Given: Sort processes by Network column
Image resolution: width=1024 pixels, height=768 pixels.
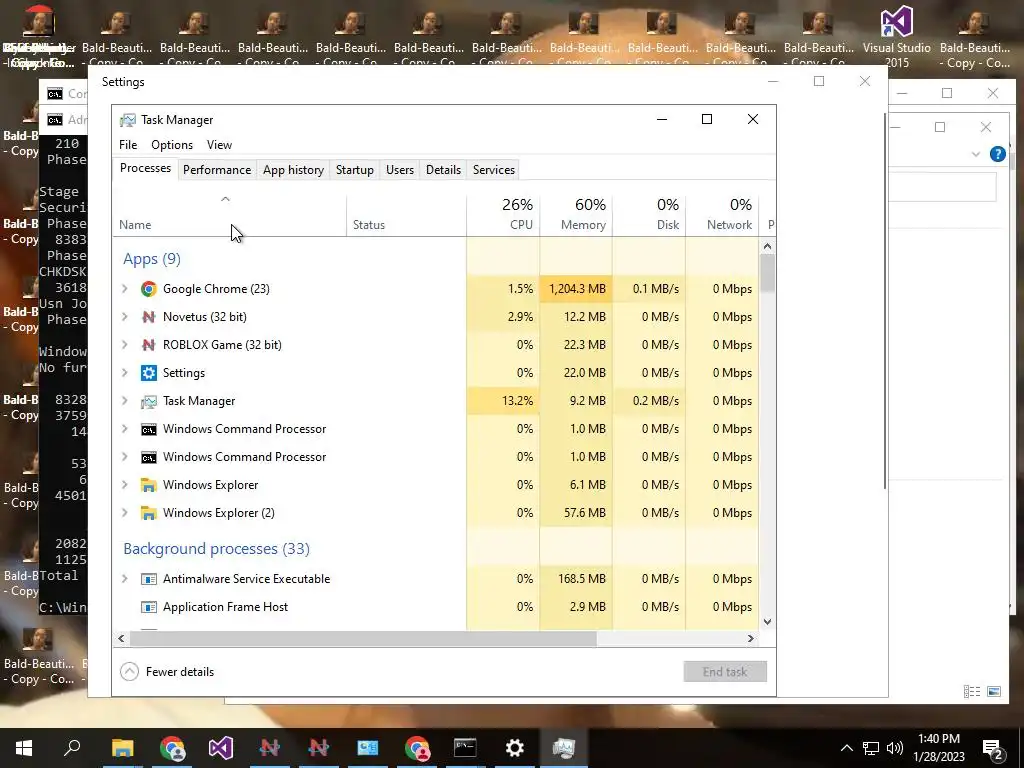Looking at the screenshot, I should tap(722, 216).
